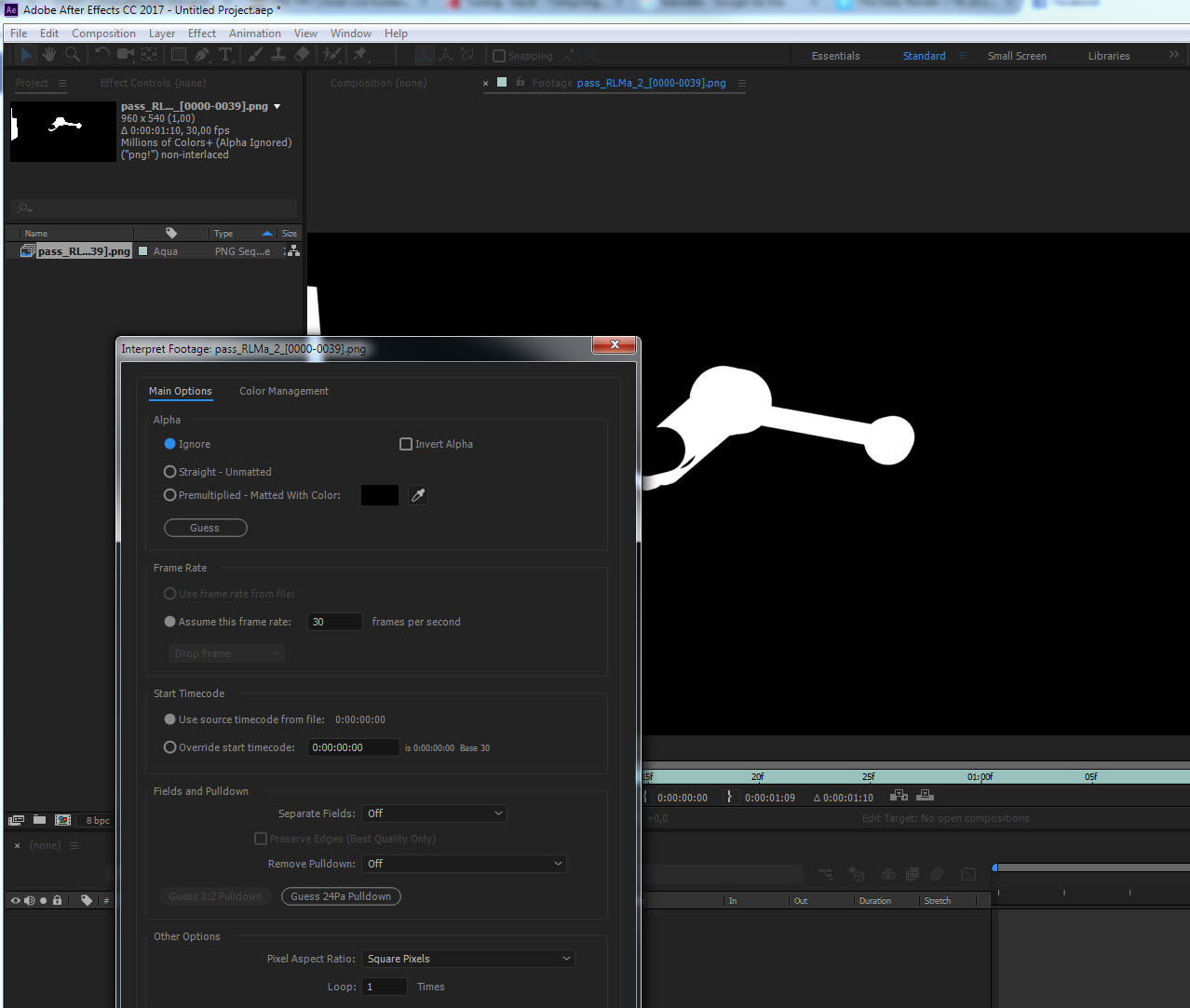Click the project flowchart view icon
This screenshot has height=1008, width=1190.
[292, 251]
